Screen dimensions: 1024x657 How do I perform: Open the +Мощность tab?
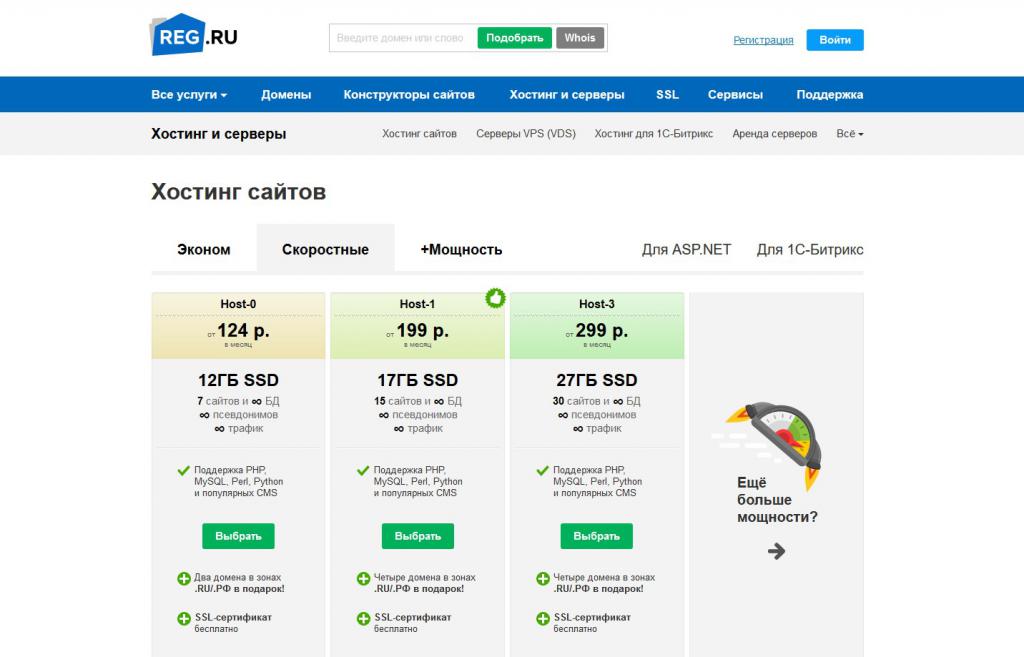(x=460, y=249)
